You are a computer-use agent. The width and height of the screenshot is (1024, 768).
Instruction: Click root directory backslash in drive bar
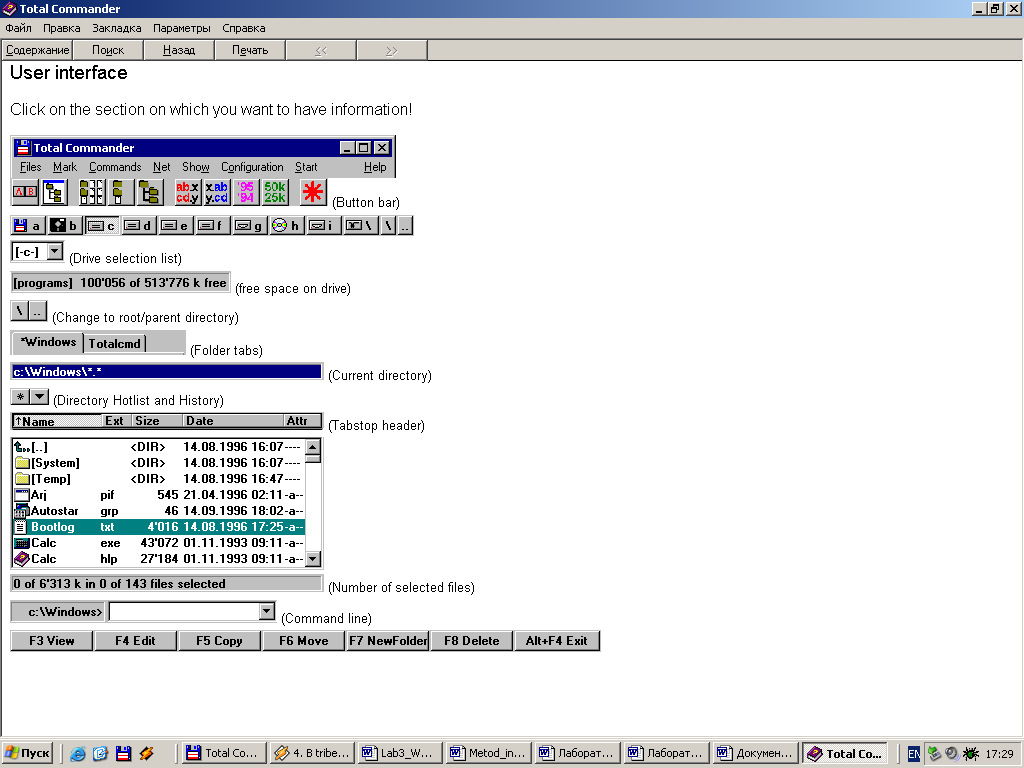pyautogui.click(x=389, y=226)
